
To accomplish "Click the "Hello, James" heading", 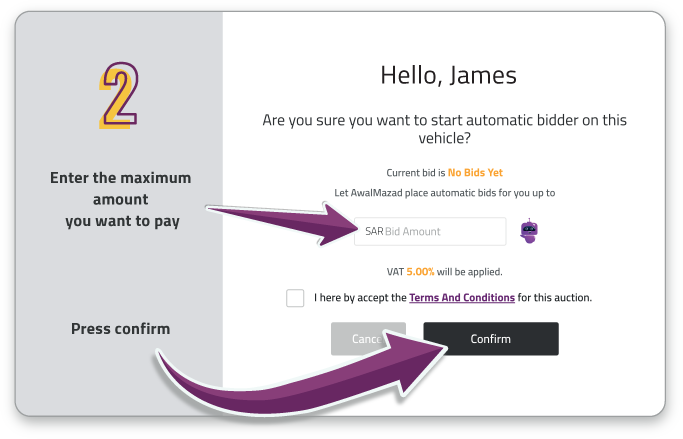I will (x=444, y=74).
